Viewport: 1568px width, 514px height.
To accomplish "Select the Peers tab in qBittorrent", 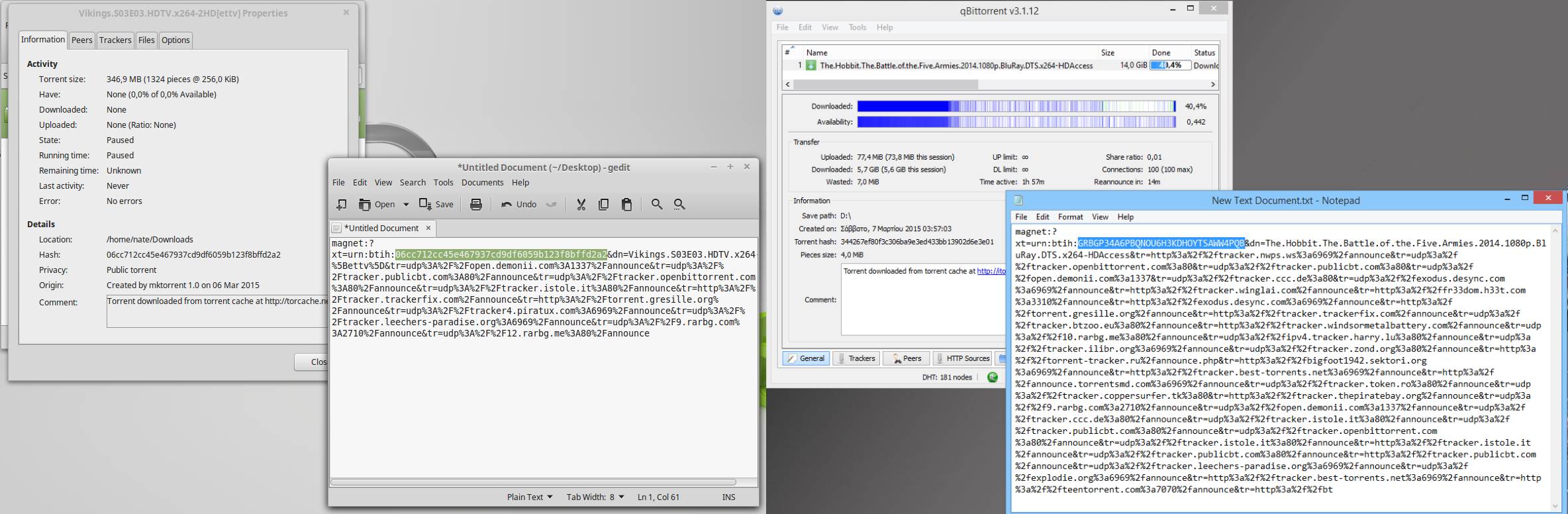I will tap(906, 358).
